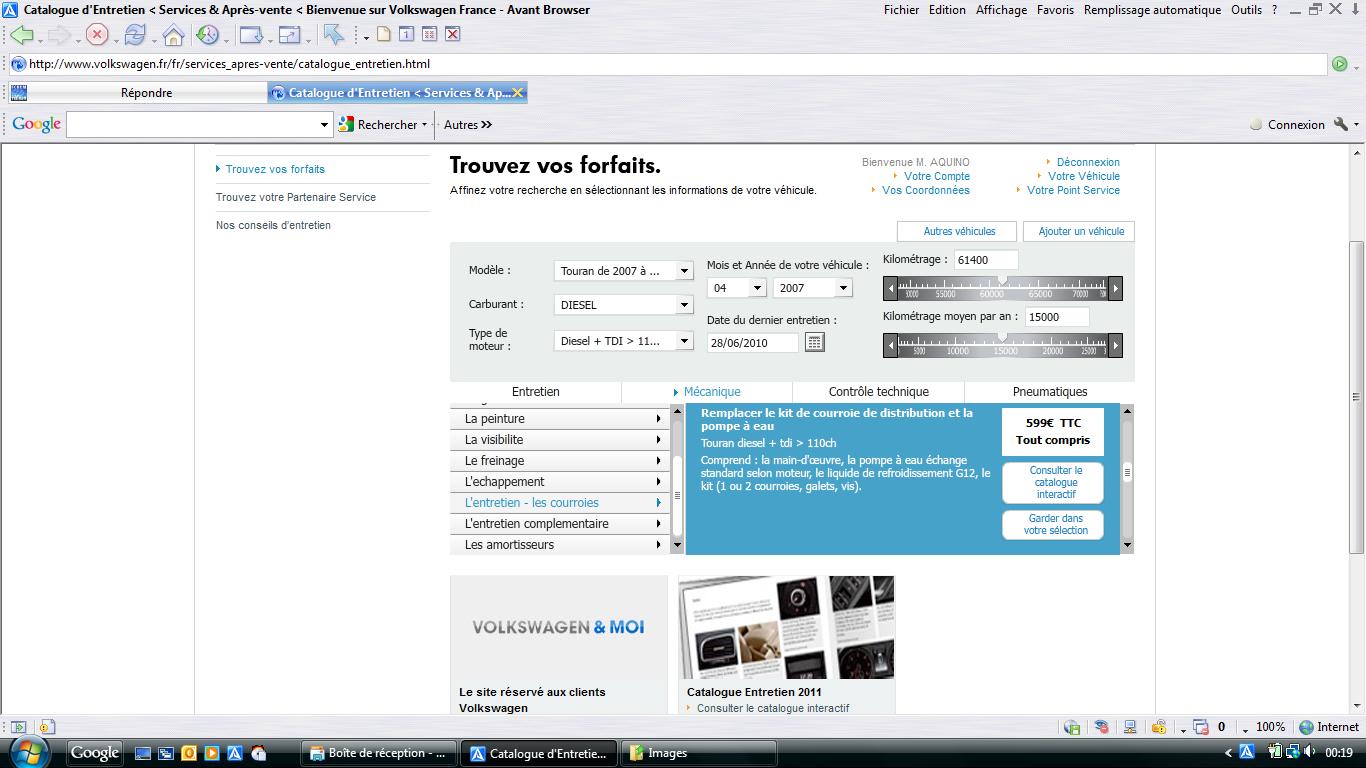The image size is (1366, 768).
Task: Click the Kilométrage moyen par an field
Action: click(x=1056, y=316)
